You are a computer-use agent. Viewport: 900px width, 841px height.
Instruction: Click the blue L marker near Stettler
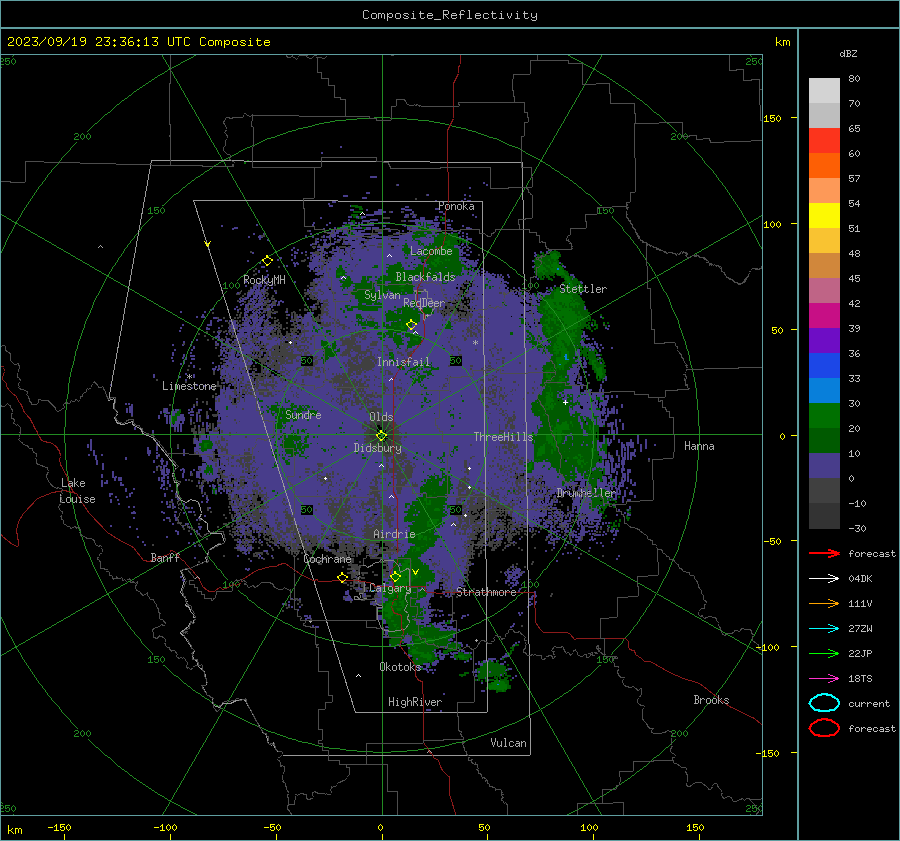click(567, 358)
